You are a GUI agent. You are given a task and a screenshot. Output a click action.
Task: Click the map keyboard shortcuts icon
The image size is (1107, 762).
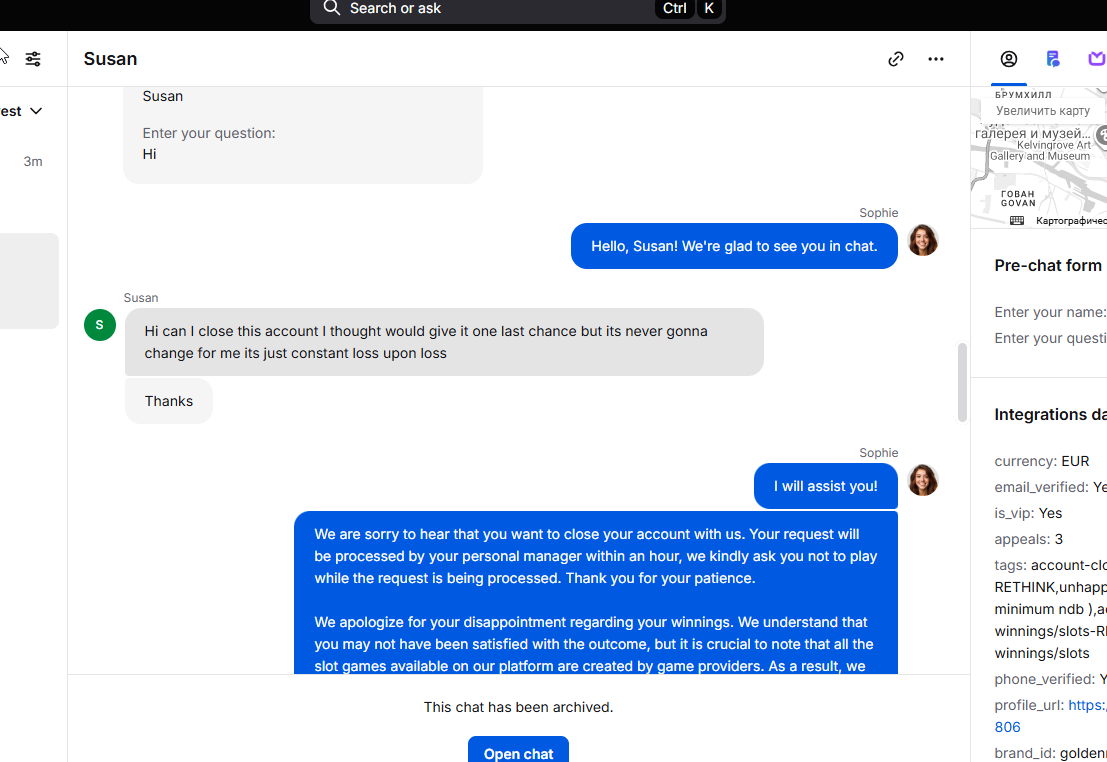pyautogui.click(x=1017, y=220)
